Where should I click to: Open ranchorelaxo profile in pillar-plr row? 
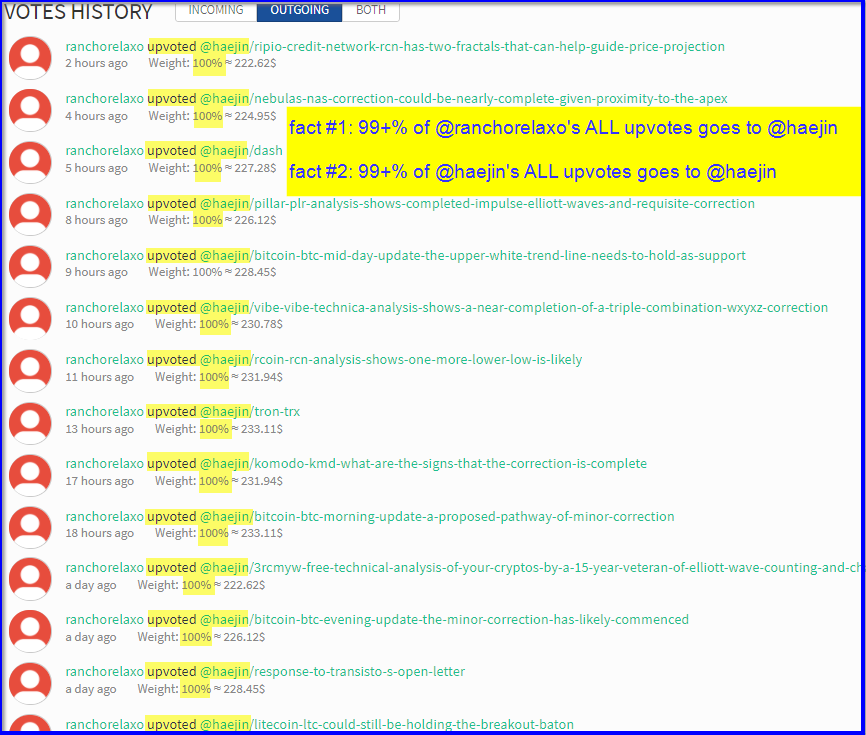[104, 203]
